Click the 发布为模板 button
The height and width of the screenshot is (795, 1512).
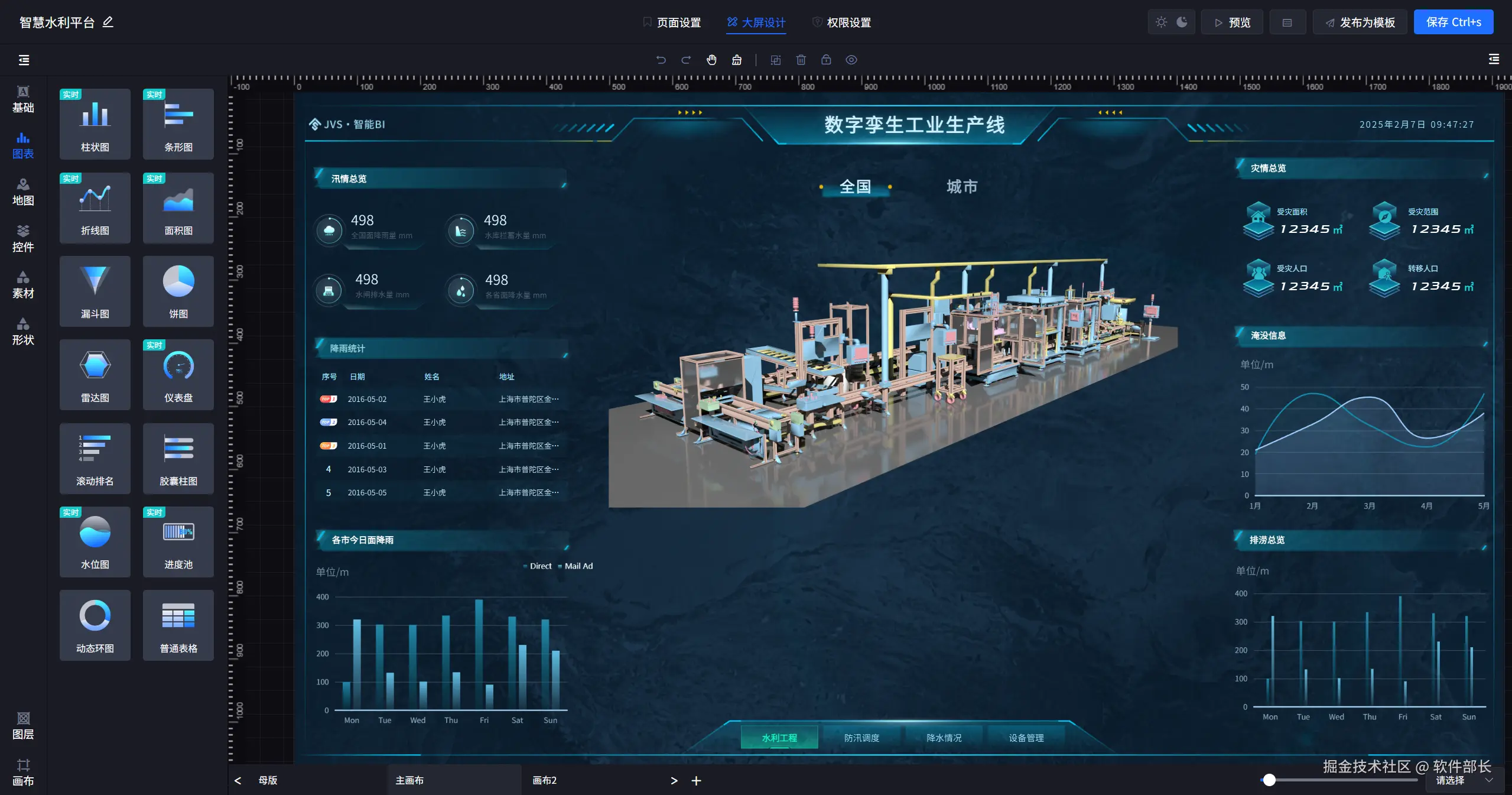(1360, 22)
